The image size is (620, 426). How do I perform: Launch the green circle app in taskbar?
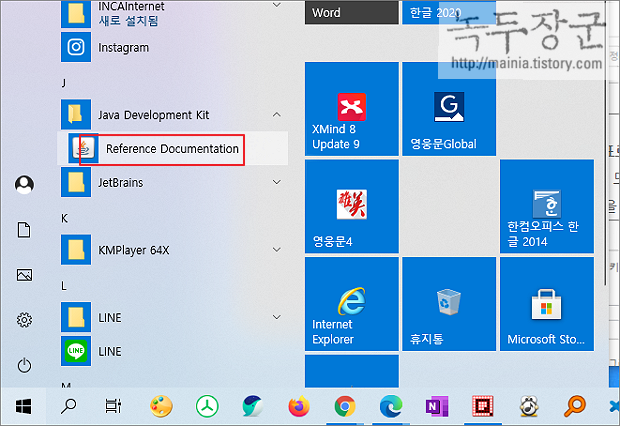[207, 406]
